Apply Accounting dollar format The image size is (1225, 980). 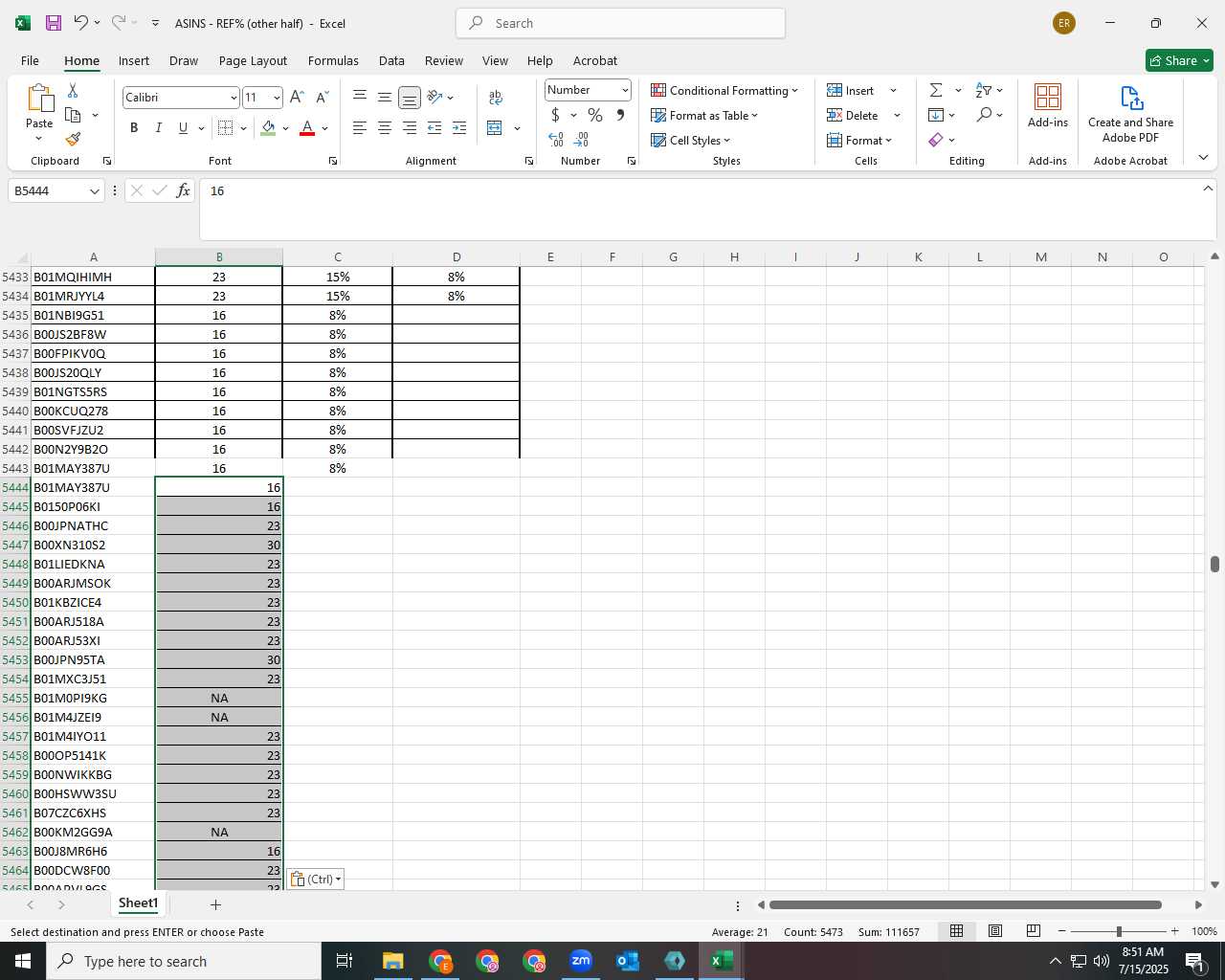pos(555,115)
